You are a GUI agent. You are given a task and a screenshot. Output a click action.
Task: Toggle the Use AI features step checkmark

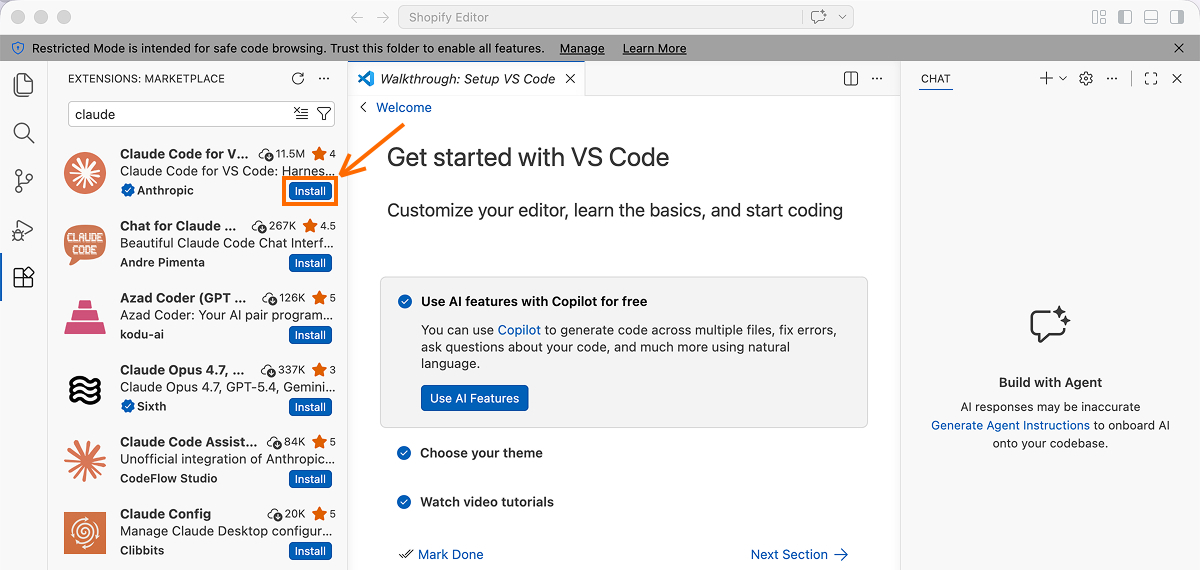coord(404,301)
